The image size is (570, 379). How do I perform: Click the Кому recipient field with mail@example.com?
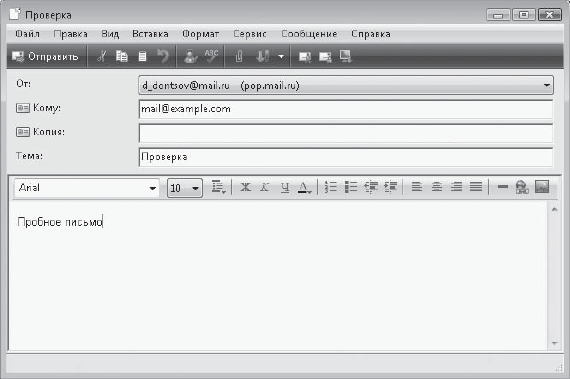coord(346,109)
